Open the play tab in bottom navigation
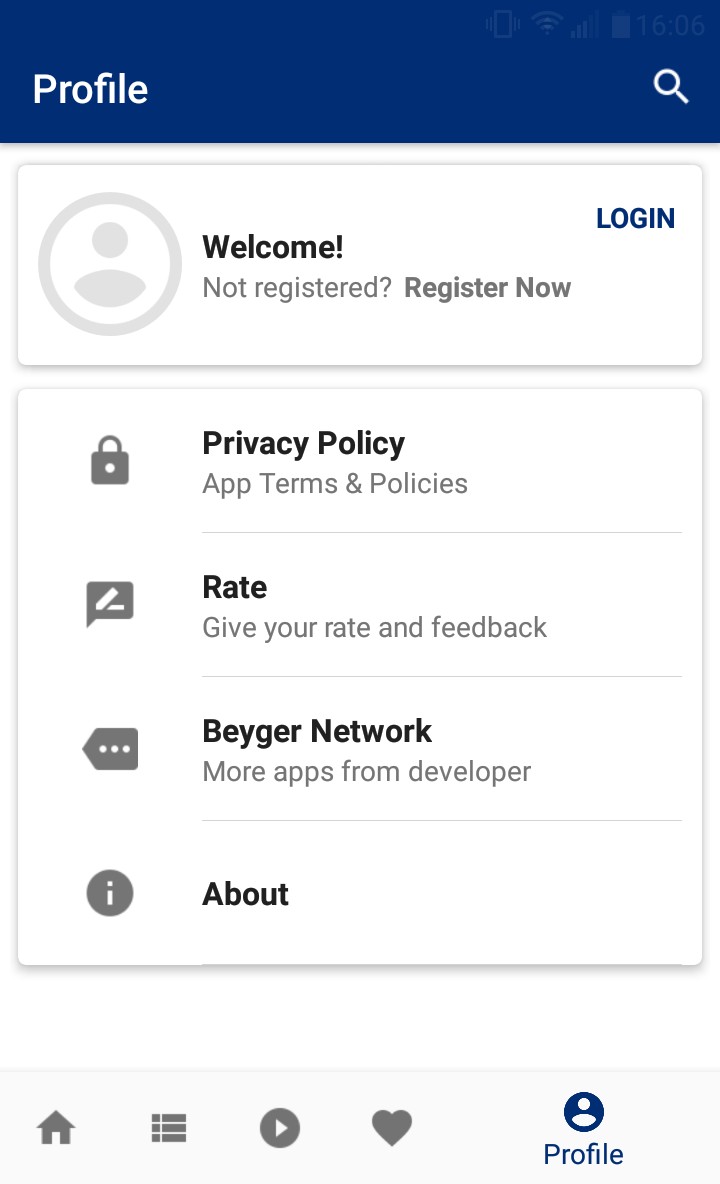720x1184 pixels. [x=280, y=1128]
